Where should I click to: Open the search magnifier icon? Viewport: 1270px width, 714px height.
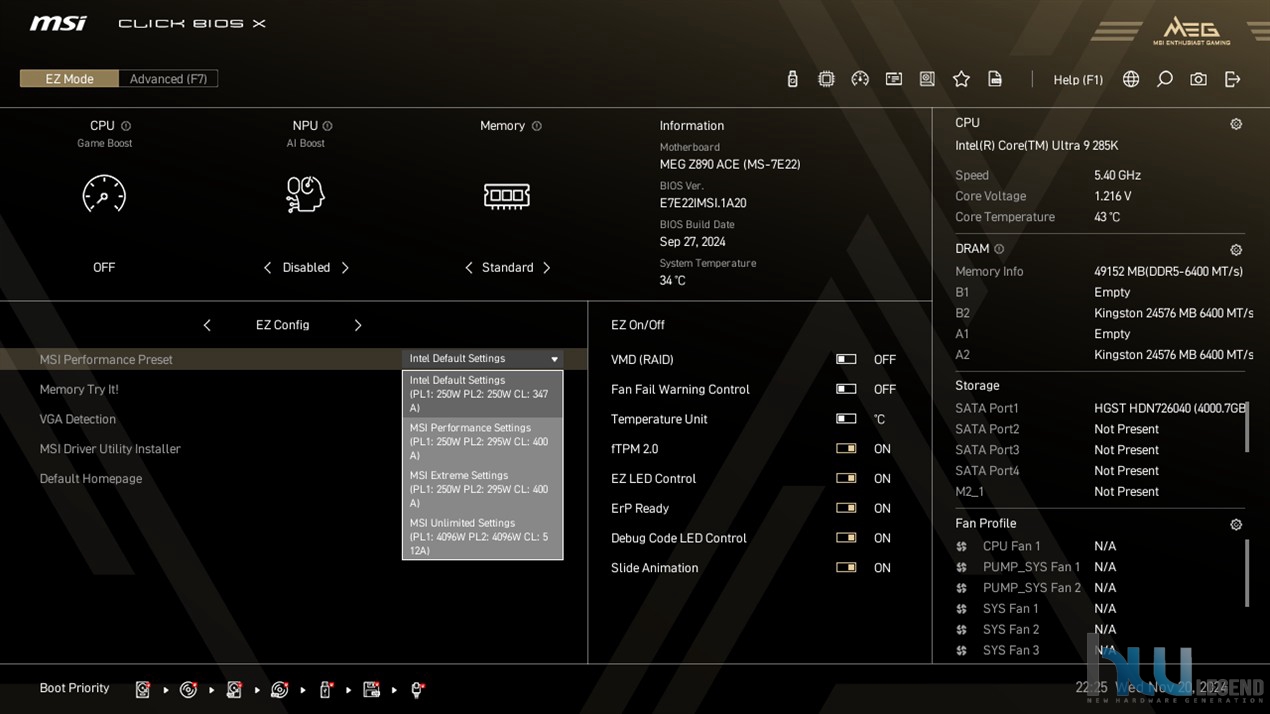pos(1165,79)
